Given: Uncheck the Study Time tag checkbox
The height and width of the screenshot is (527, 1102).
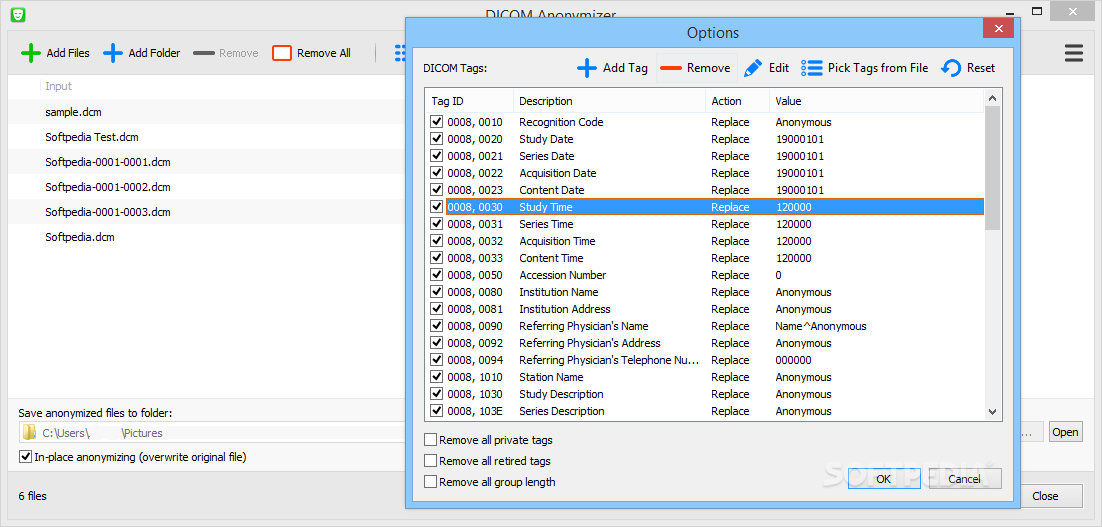Looking at the screenshot, I should tap(436, 207).
